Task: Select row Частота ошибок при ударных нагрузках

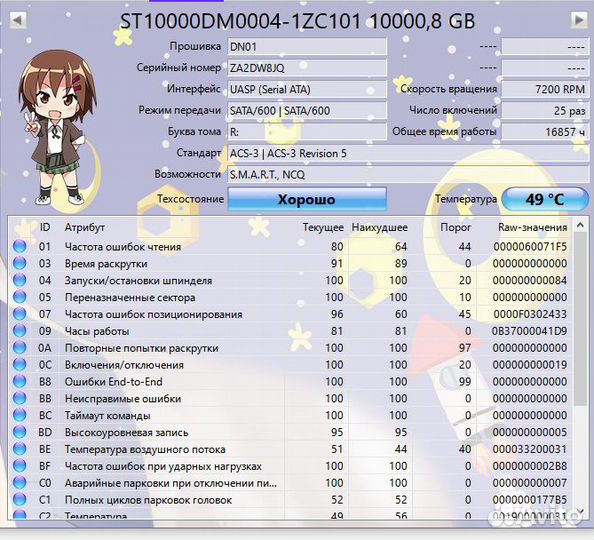Action: pos(290,466)
